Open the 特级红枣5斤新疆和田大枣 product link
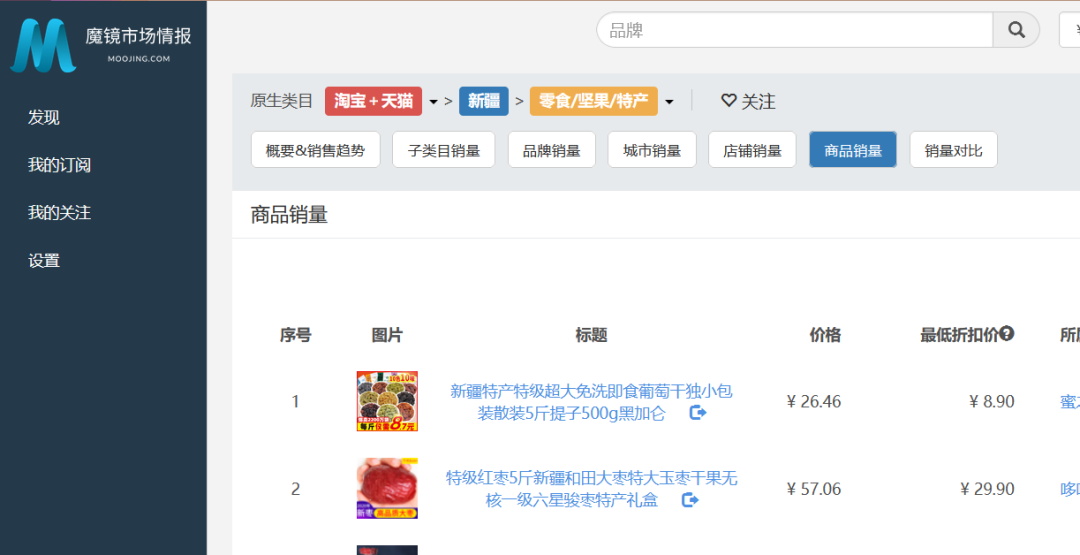 pyautogui.click(x=591, y=489)
